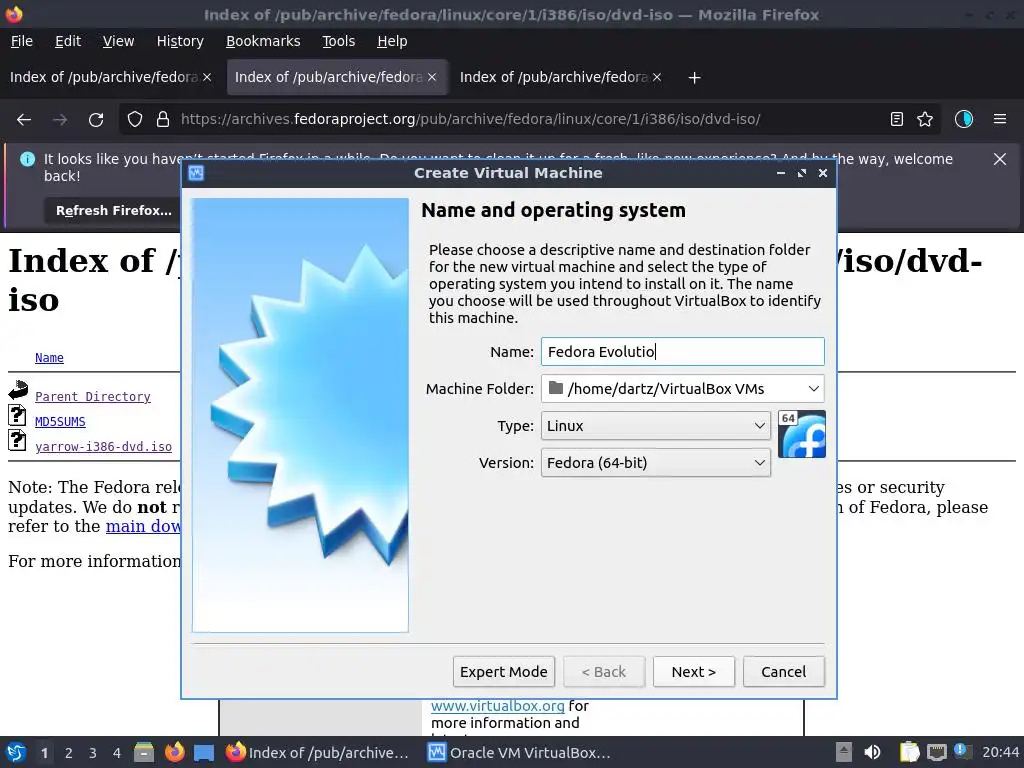Open a new Firefox tab with plus
The image size is (1024, 768).
pos(694,78)
